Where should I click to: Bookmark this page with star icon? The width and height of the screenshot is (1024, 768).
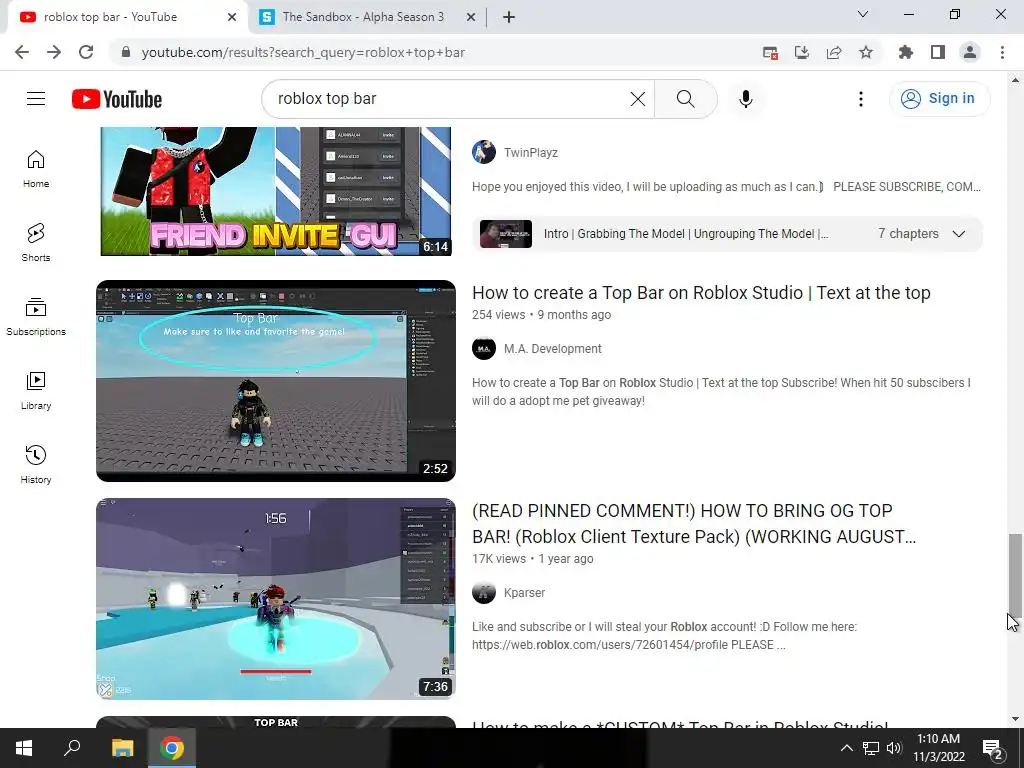[866, 52]
